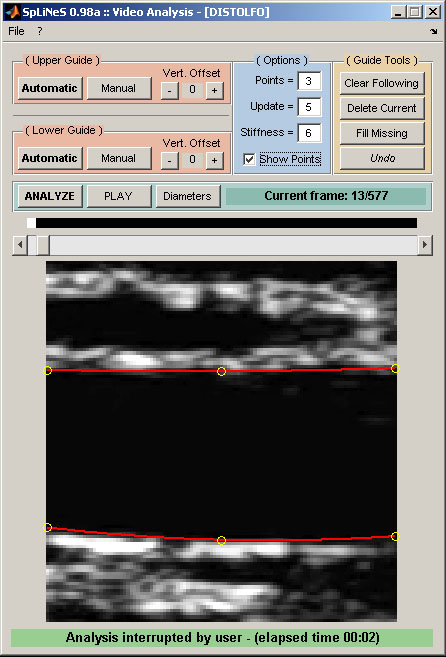Open the ? help menu

[40, 31]
